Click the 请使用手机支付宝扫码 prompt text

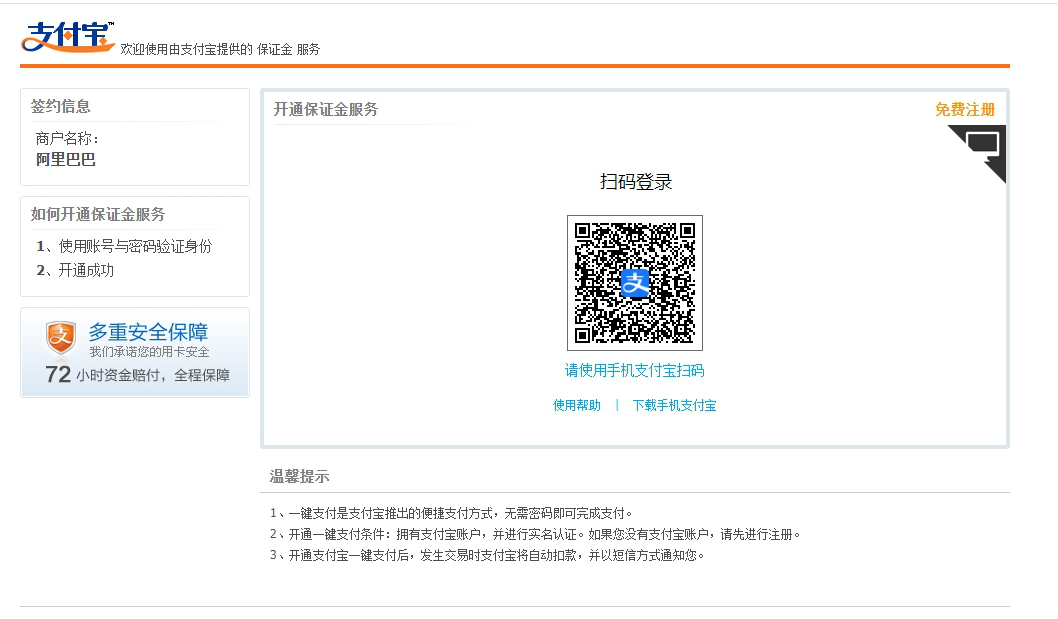pos(634,370)
